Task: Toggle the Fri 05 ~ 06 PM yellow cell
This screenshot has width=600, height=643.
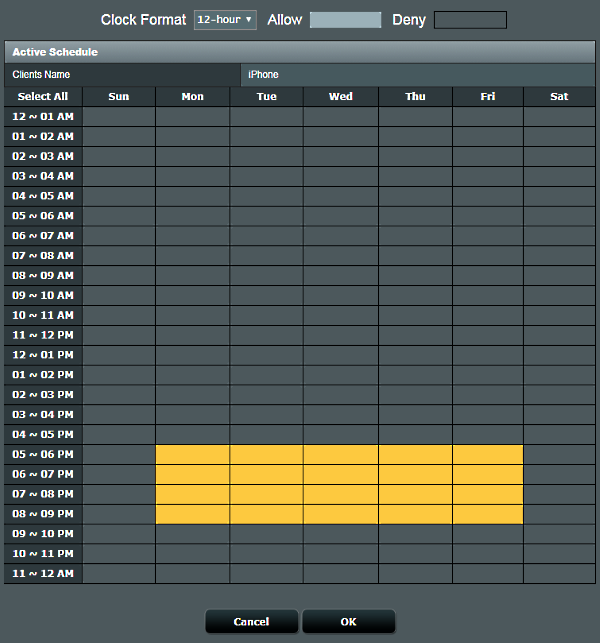Action: [x=488, y=454]
